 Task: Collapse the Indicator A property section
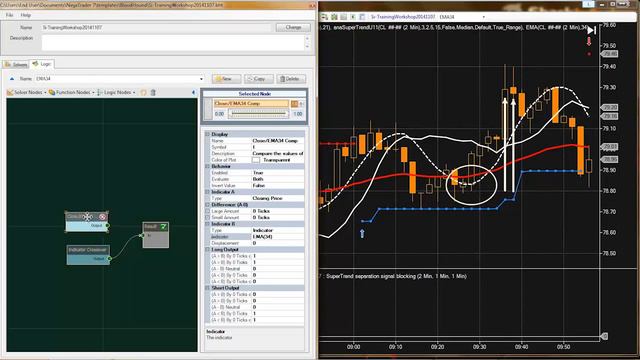point(207,192)
